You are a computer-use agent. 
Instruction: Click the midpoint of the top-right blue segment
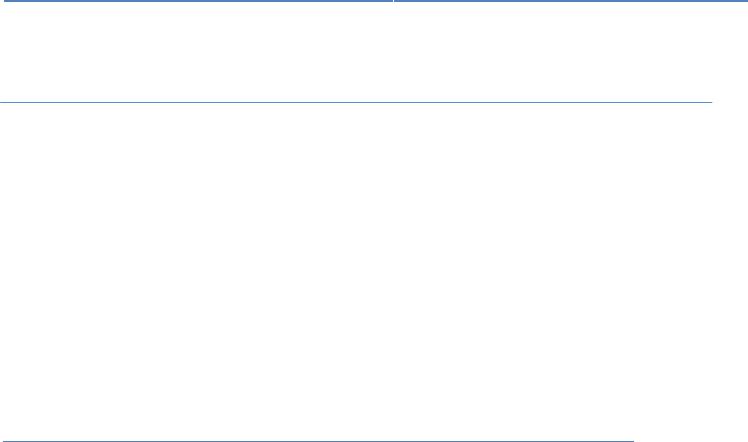tap(571, 1)
